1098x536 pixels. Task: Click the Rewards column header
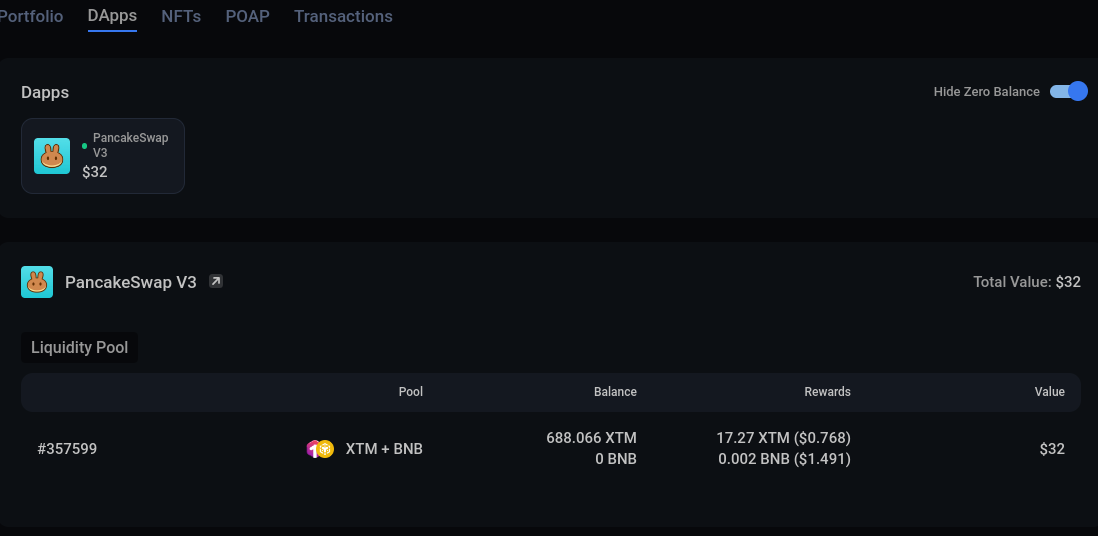pos(827,392)
